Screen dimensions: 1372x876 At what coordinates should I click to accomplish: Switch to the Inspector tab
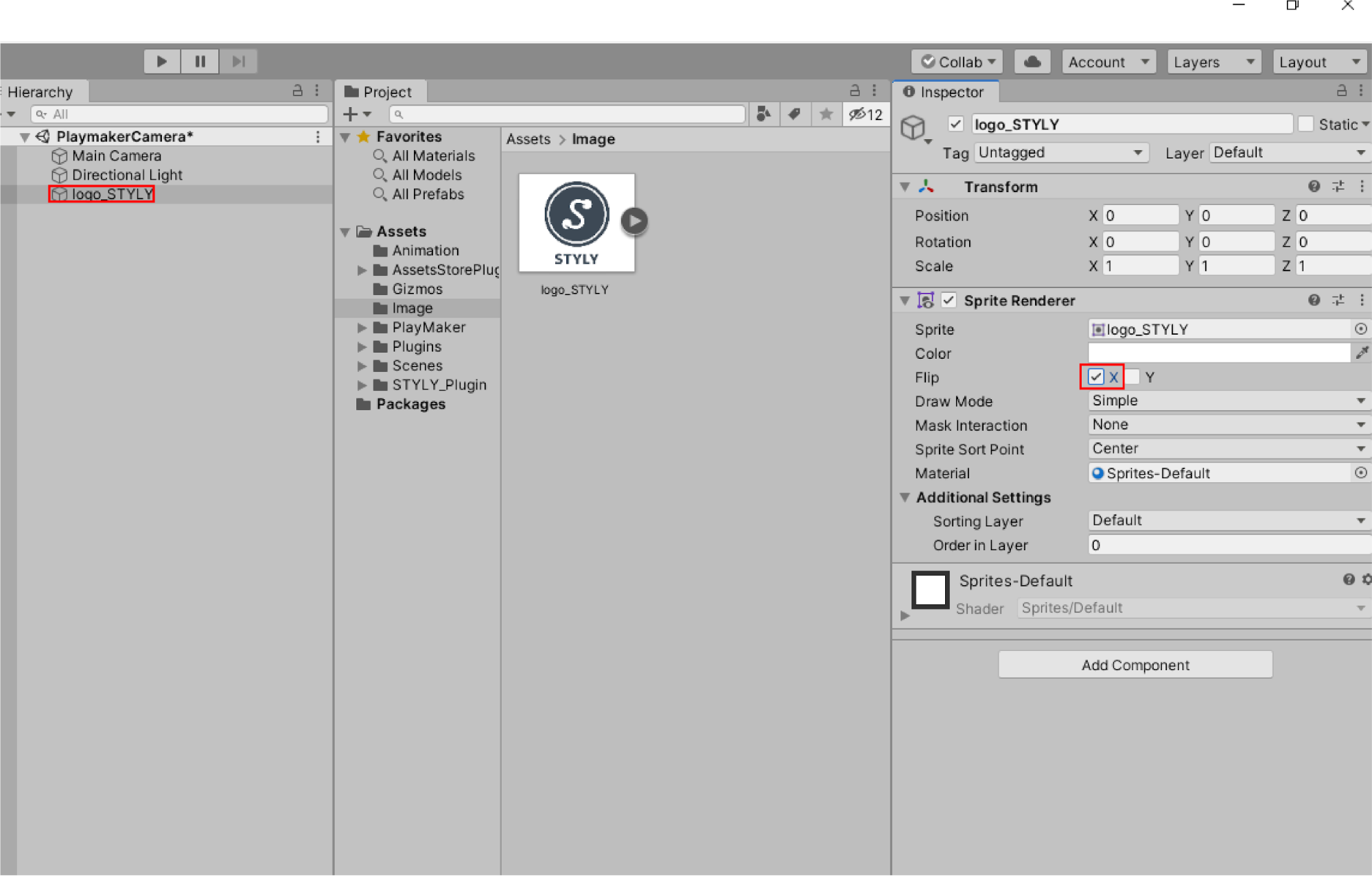pyautogui.click(x=945, y=92)
